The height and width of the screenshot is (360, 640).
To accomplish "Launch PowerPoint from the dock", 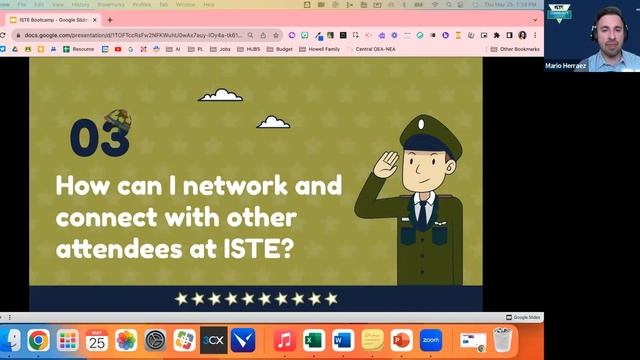I will point(402,340).
